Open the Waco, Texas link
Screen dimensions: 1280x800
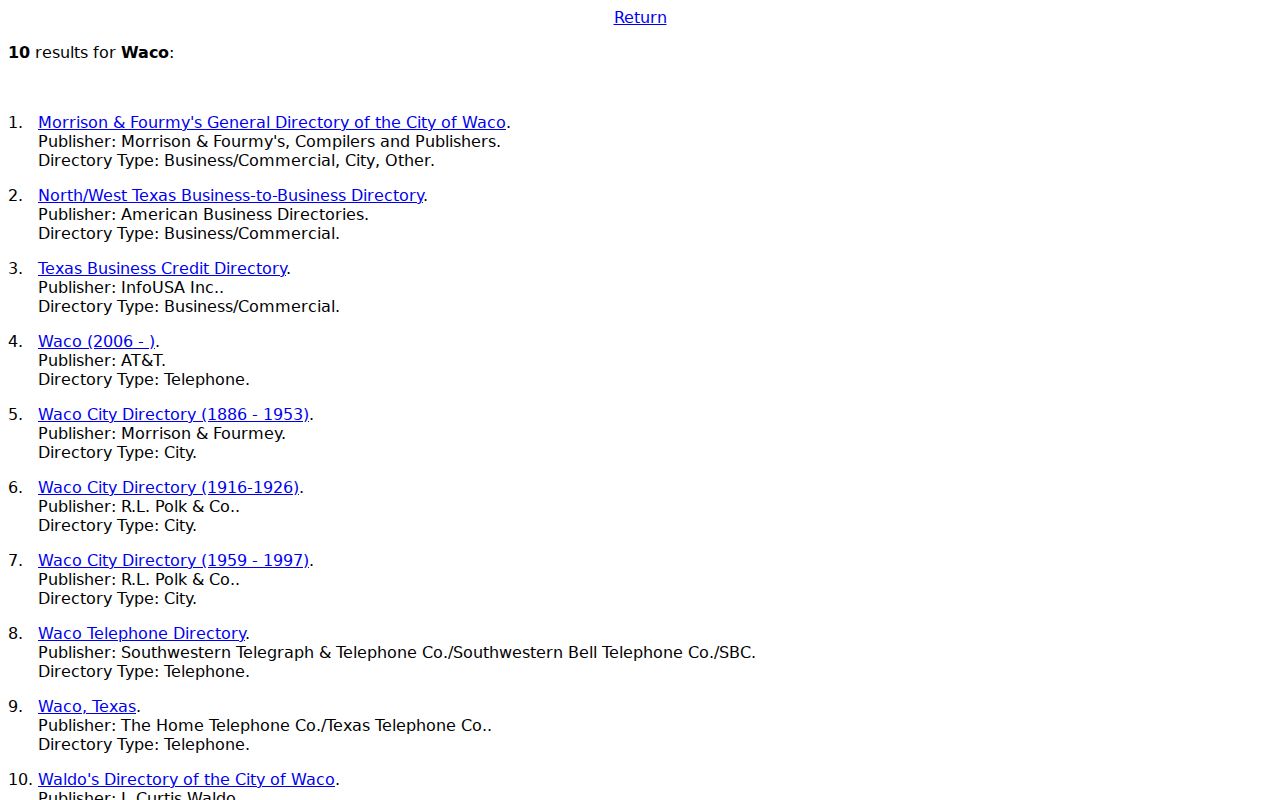tap(87, 706)
